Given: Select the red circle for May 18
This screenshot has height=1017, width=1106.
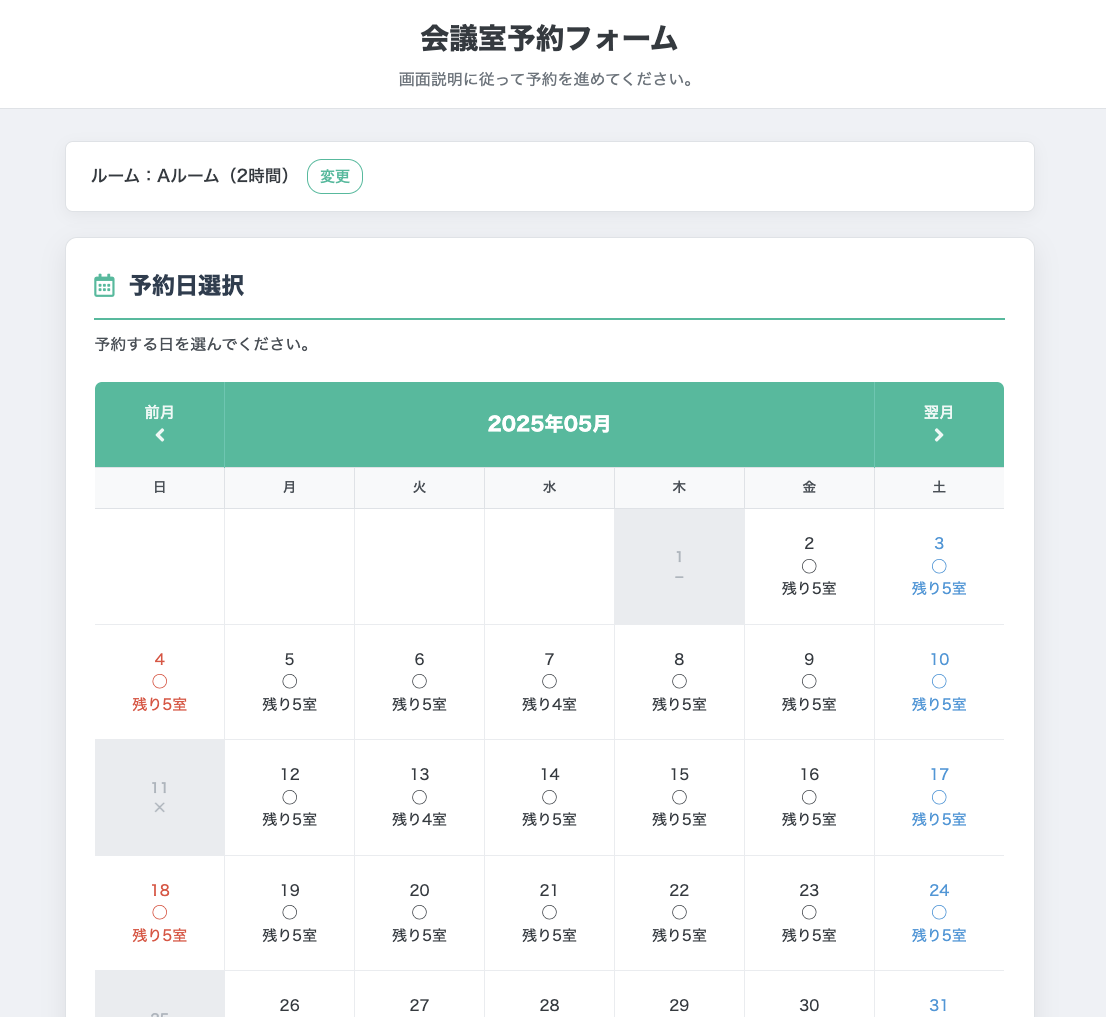Looking at the screenshot, I should [x=160, y=913].
